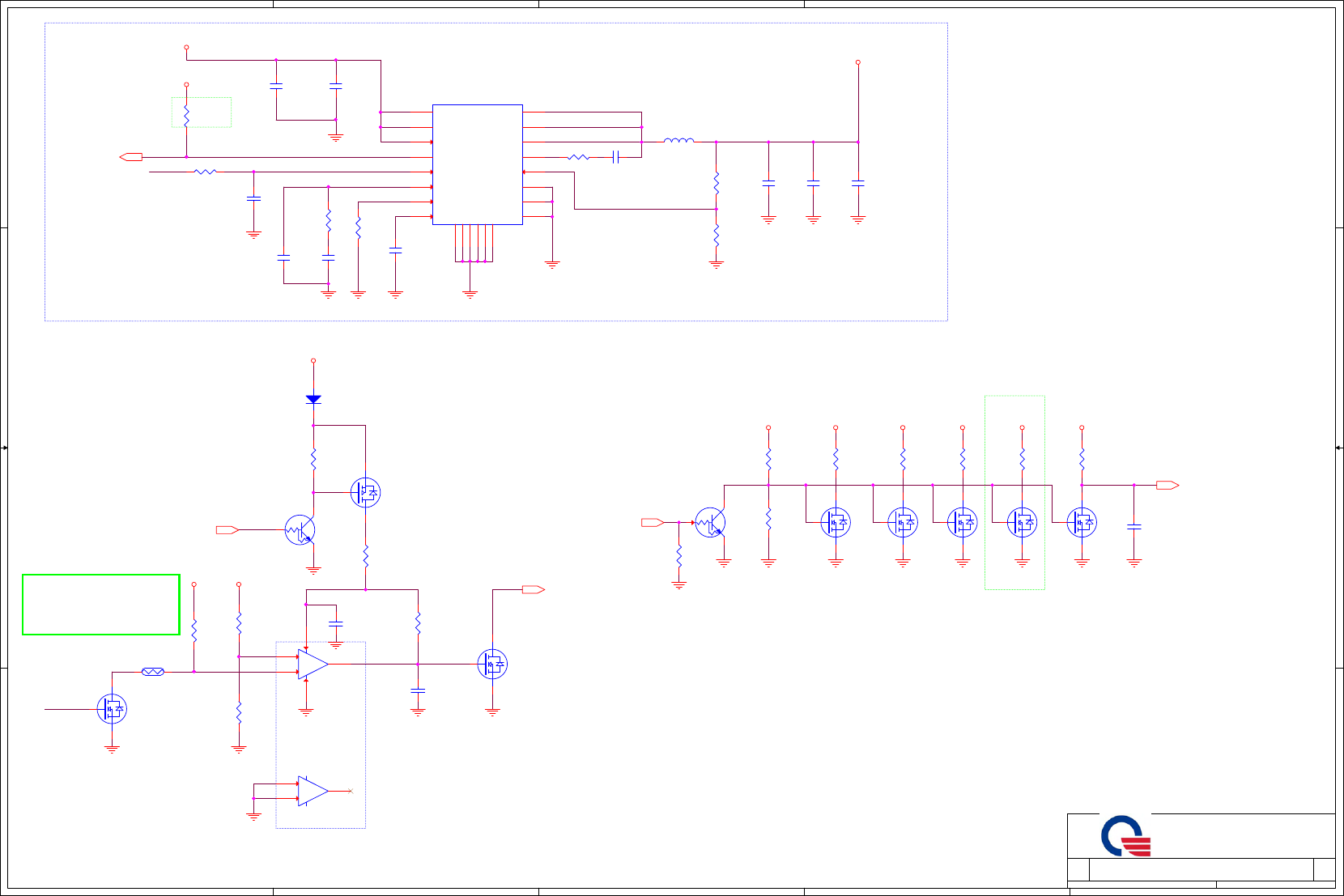Select the inductor coil symbol

coord(678,141)
